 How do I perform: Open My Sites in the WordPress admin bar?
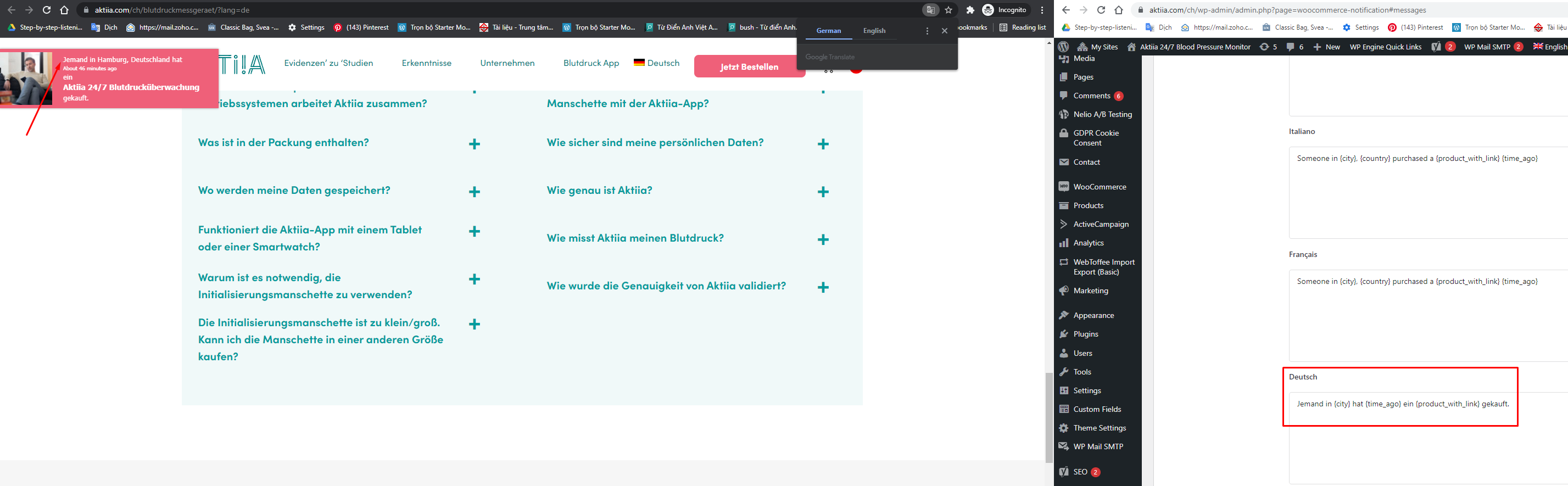[1097, 47]
